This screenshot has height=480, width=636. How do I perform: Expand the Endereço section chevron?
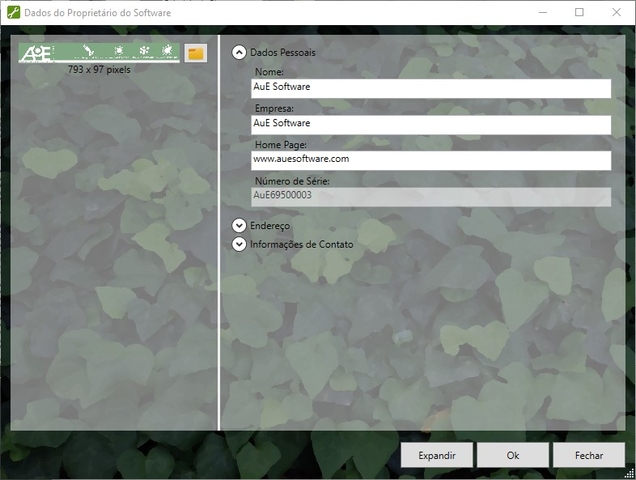[x=239, y=227]
